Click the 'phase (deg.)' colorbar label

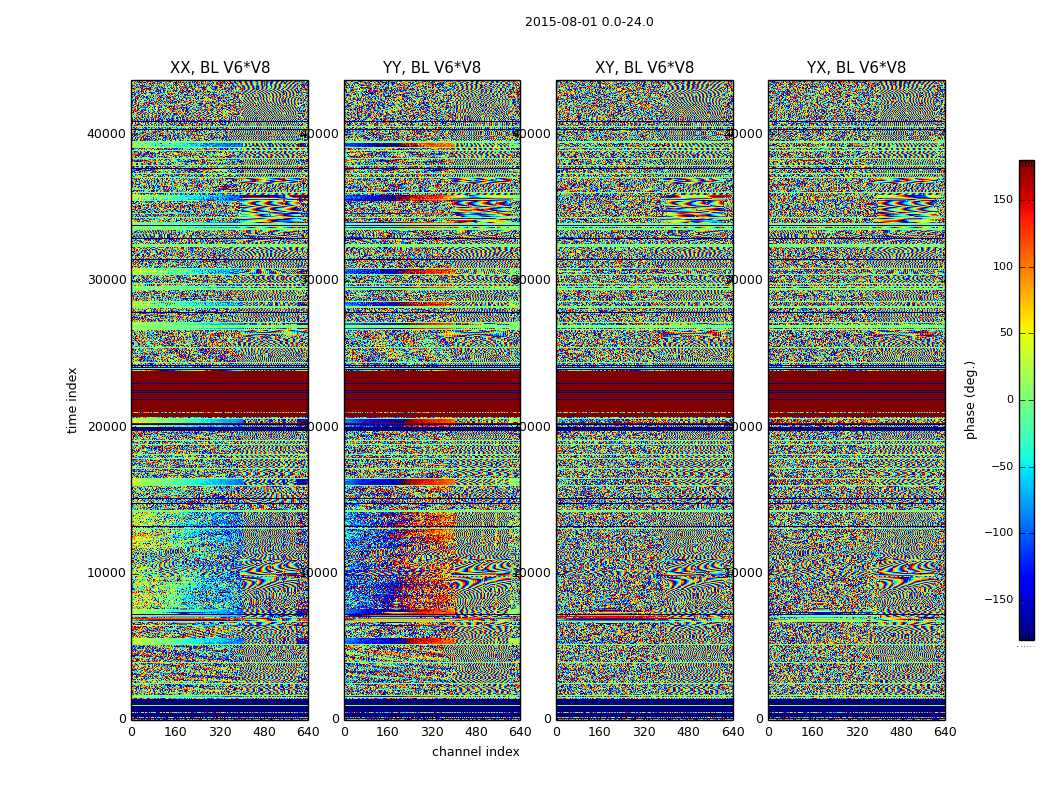click(970, 400)
